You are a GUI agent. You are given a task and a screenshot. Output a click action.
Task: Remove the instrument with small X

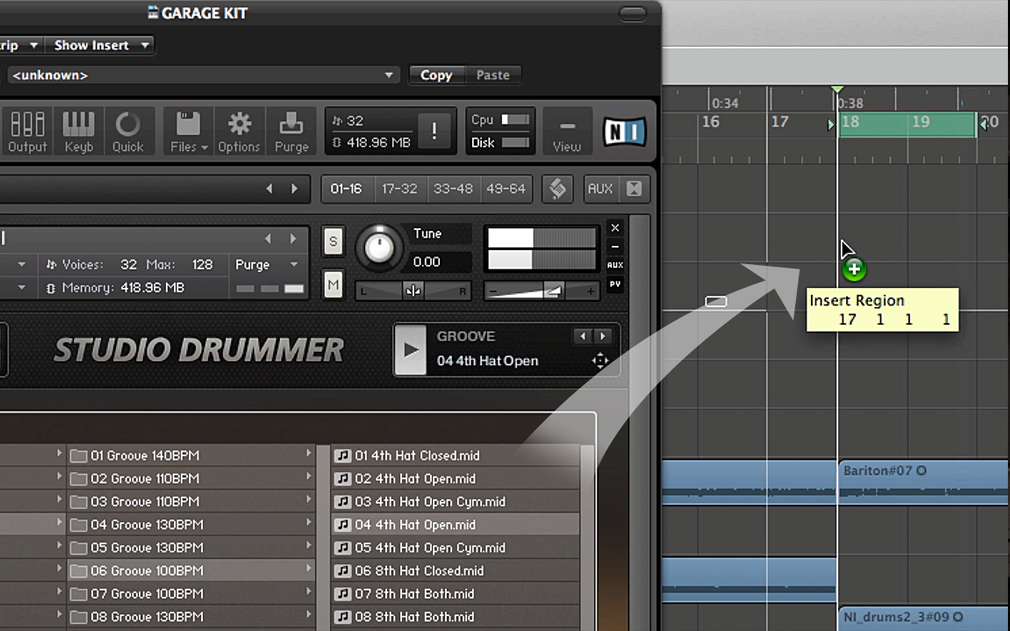point(615,228)
